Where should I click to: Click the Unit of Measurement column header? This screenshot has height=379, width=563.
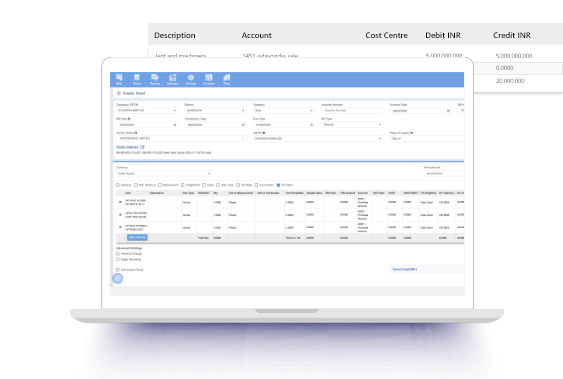241,193
